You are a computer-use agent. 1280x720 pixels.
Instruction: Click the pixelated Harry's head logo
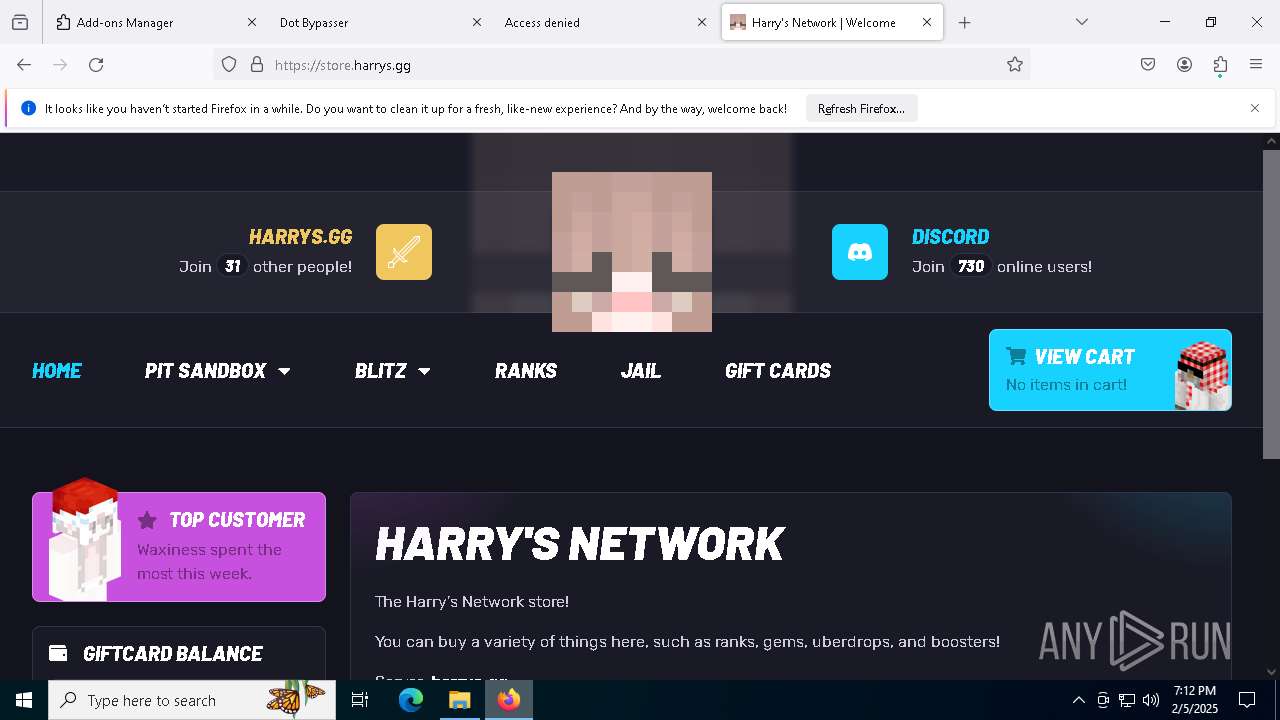coord(632,252)
